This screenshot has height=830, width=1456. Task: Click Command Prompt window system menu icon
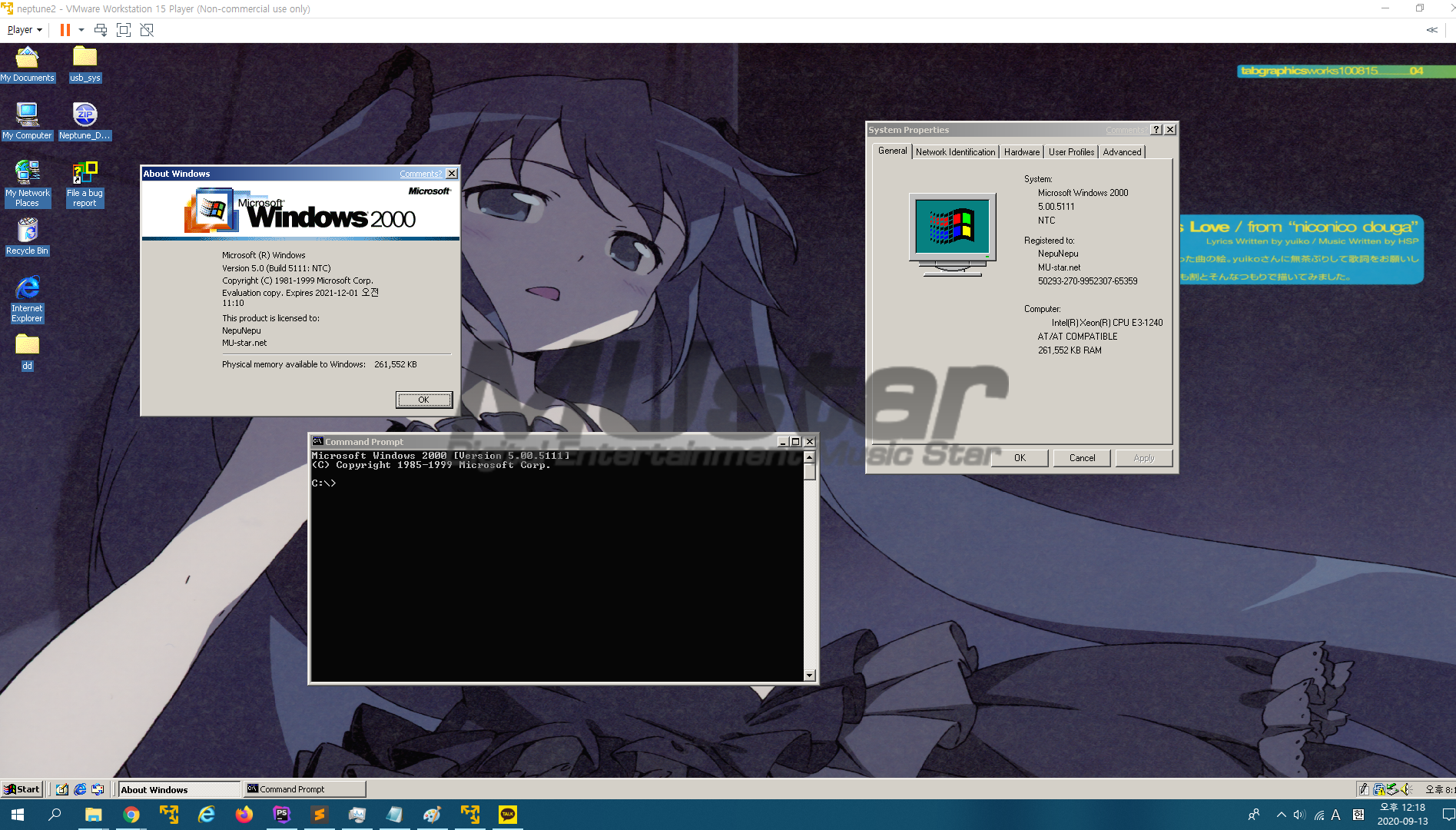click(317, 441)
